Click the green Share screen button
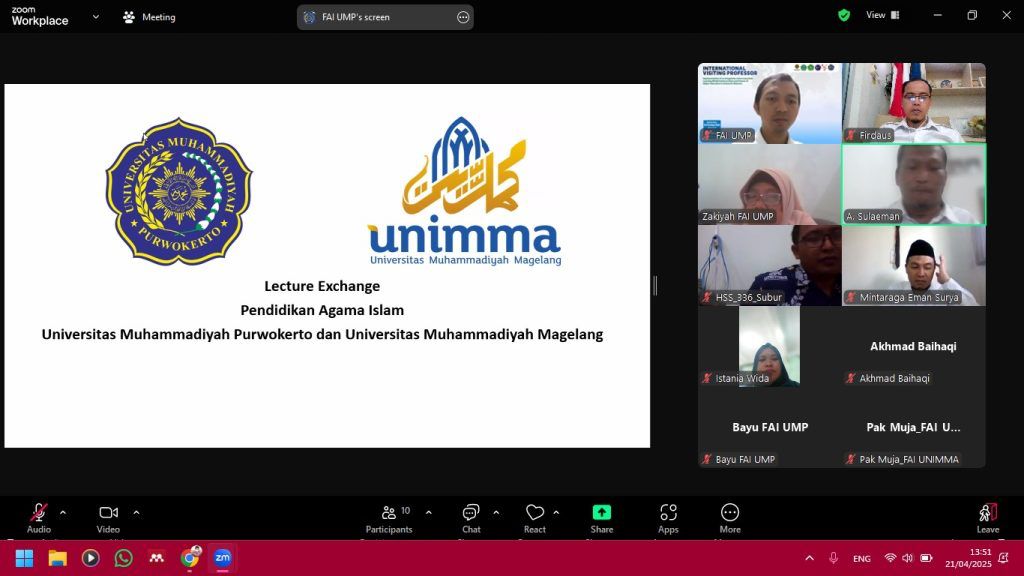Screen dimensions: 1024x576 coord(601,519)
